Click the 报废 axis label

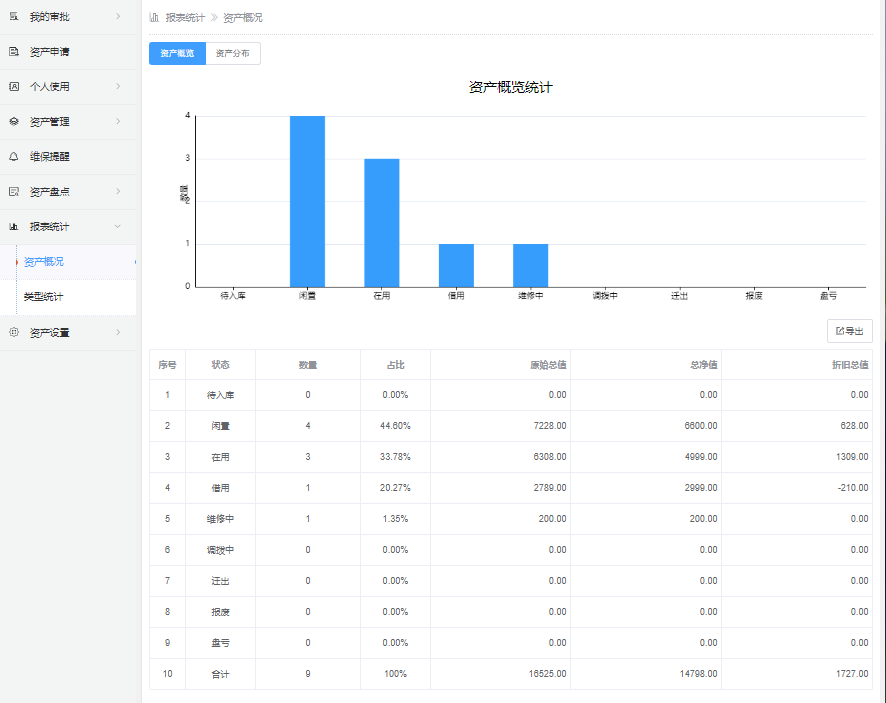754,296
